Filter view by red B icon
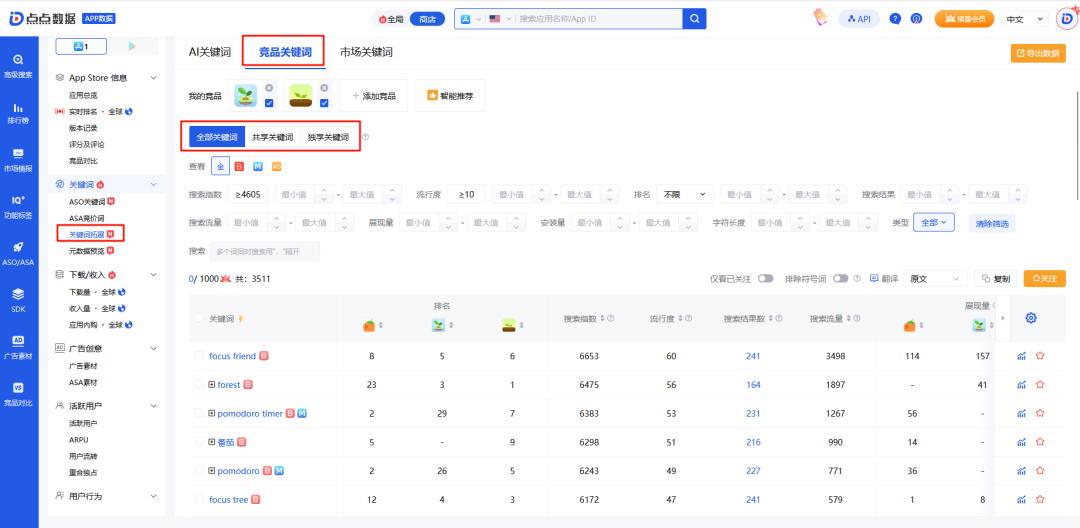Image resolution: width=1080 pixels, height=528 pixels. click(239, 167)
